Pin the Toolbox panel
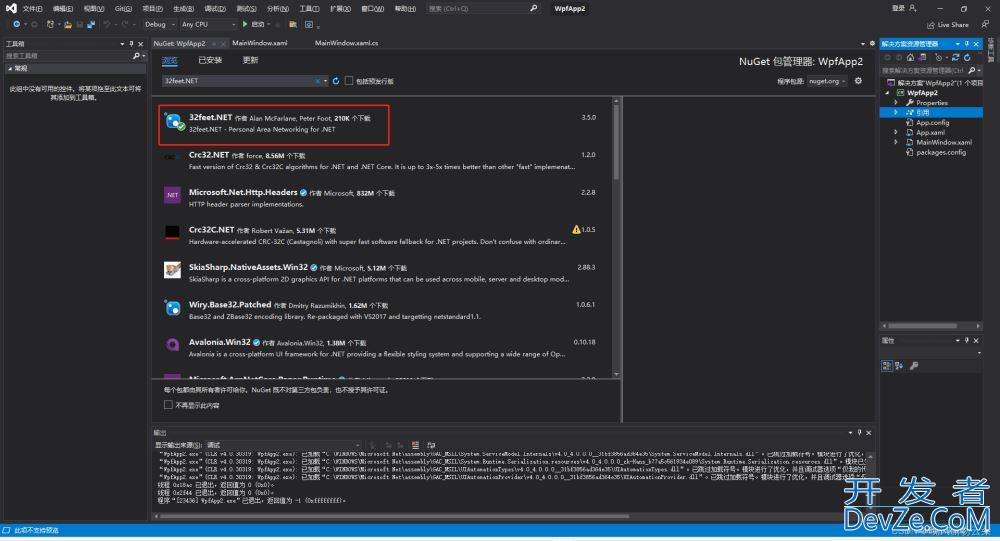The width and height of the screenshot is (1000, 541). click(x=131, y=43)
